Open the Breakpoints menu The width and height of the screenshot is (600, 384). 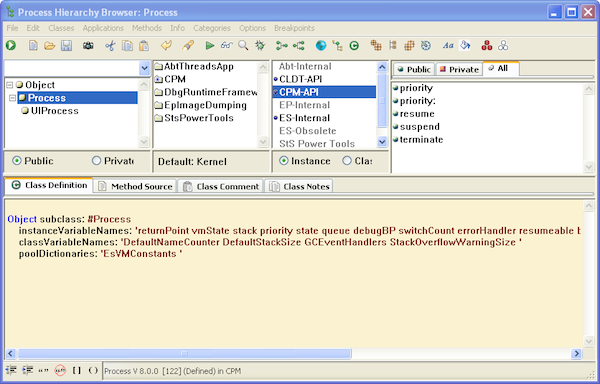point(294,28)
